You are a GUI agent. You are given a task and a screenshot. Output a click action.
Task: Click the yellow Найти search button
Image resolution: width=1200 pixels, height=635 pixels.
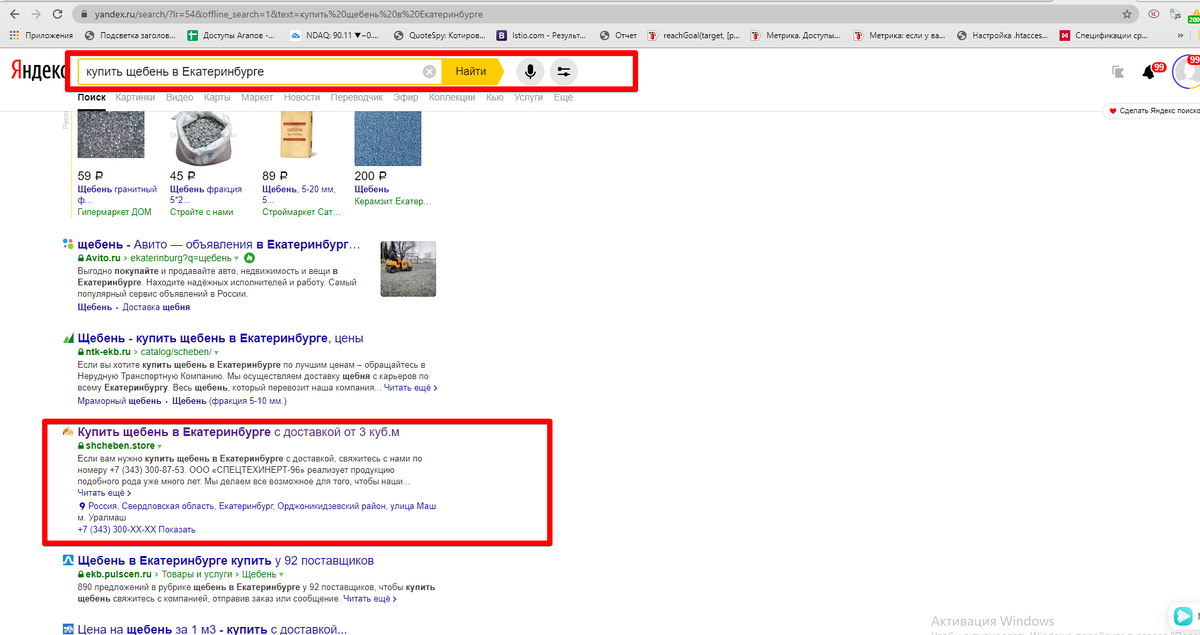(470, 72)
